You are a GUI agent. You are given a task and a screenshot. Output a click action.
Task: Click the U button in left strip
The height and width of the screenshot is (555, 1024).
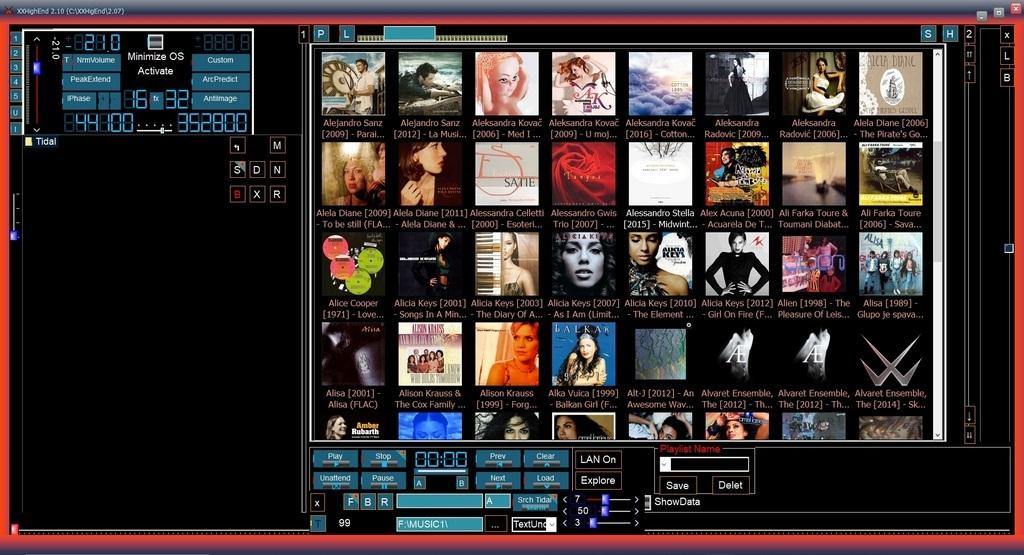pos(16,112)
